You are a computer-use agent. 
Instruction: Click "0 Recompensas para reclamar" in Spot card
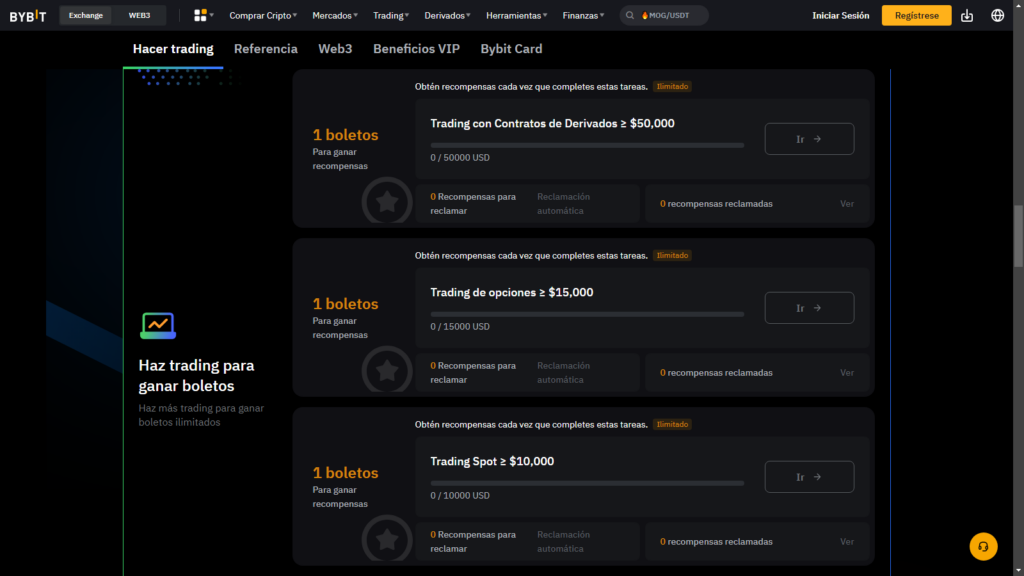click(x=473, y=541)
